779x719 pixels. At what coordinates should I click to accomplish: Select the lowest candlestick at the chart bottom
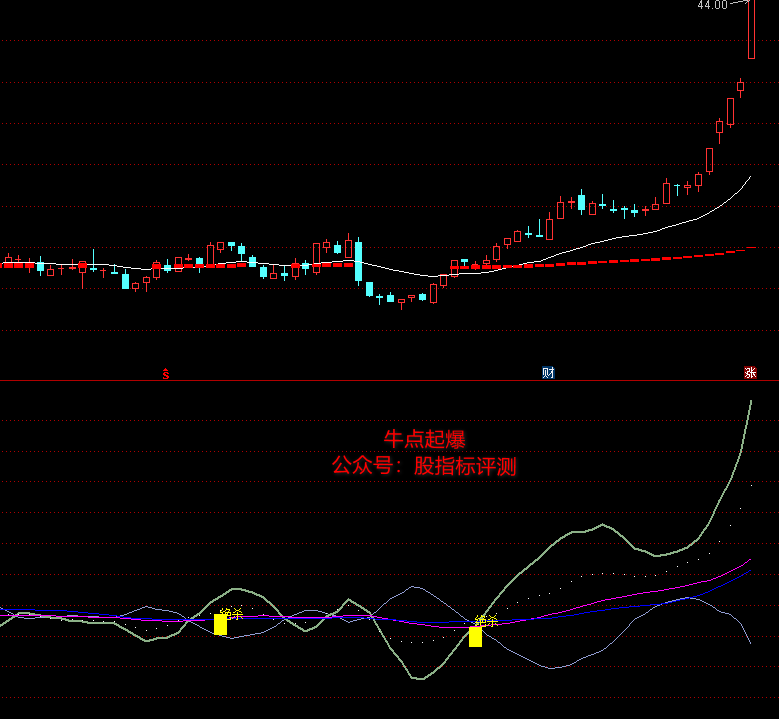tap(402, 301)
